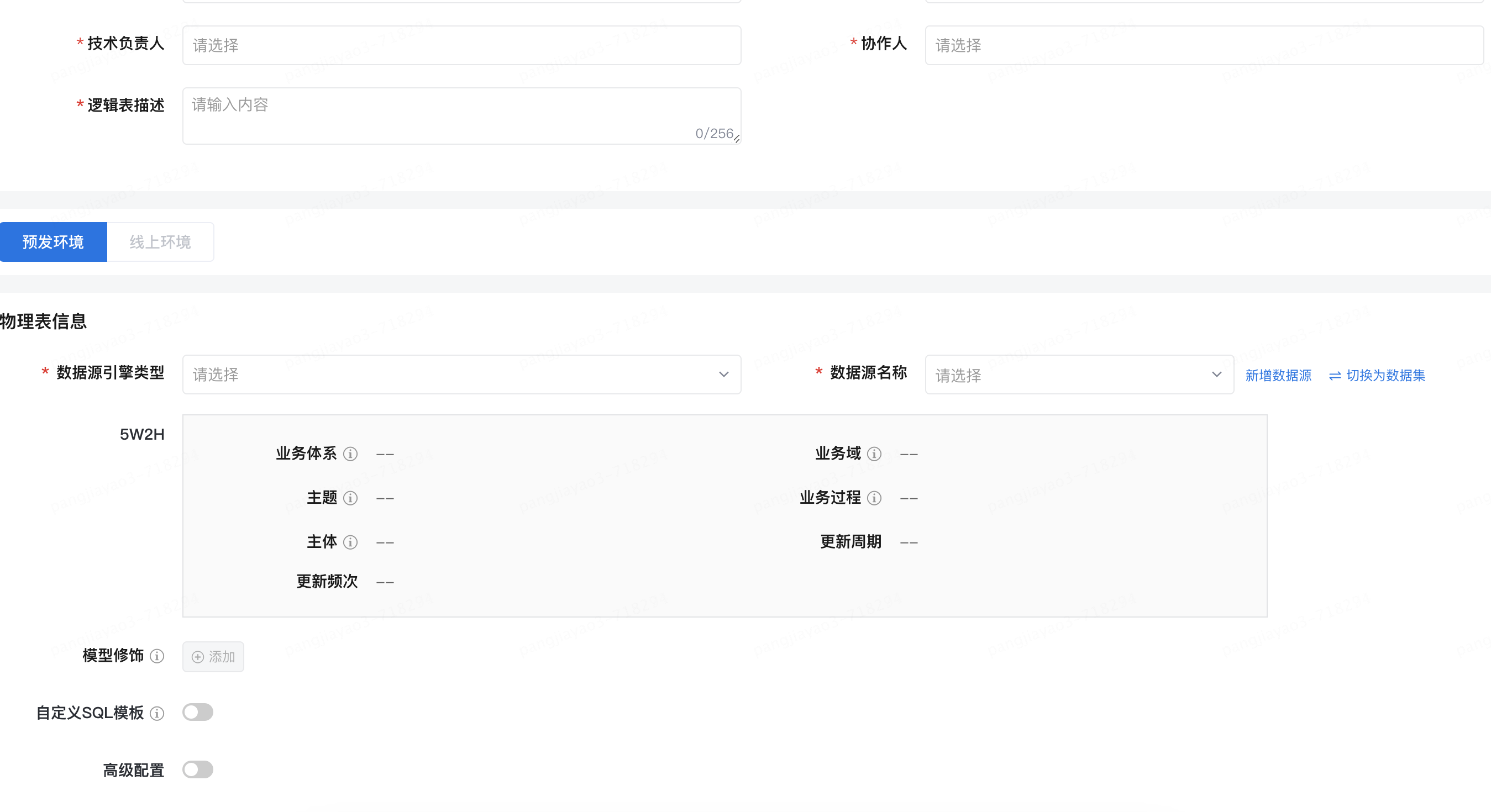Click info icon next to 主题
This screenshot has height=812, width=1491.
click(350, 498)
